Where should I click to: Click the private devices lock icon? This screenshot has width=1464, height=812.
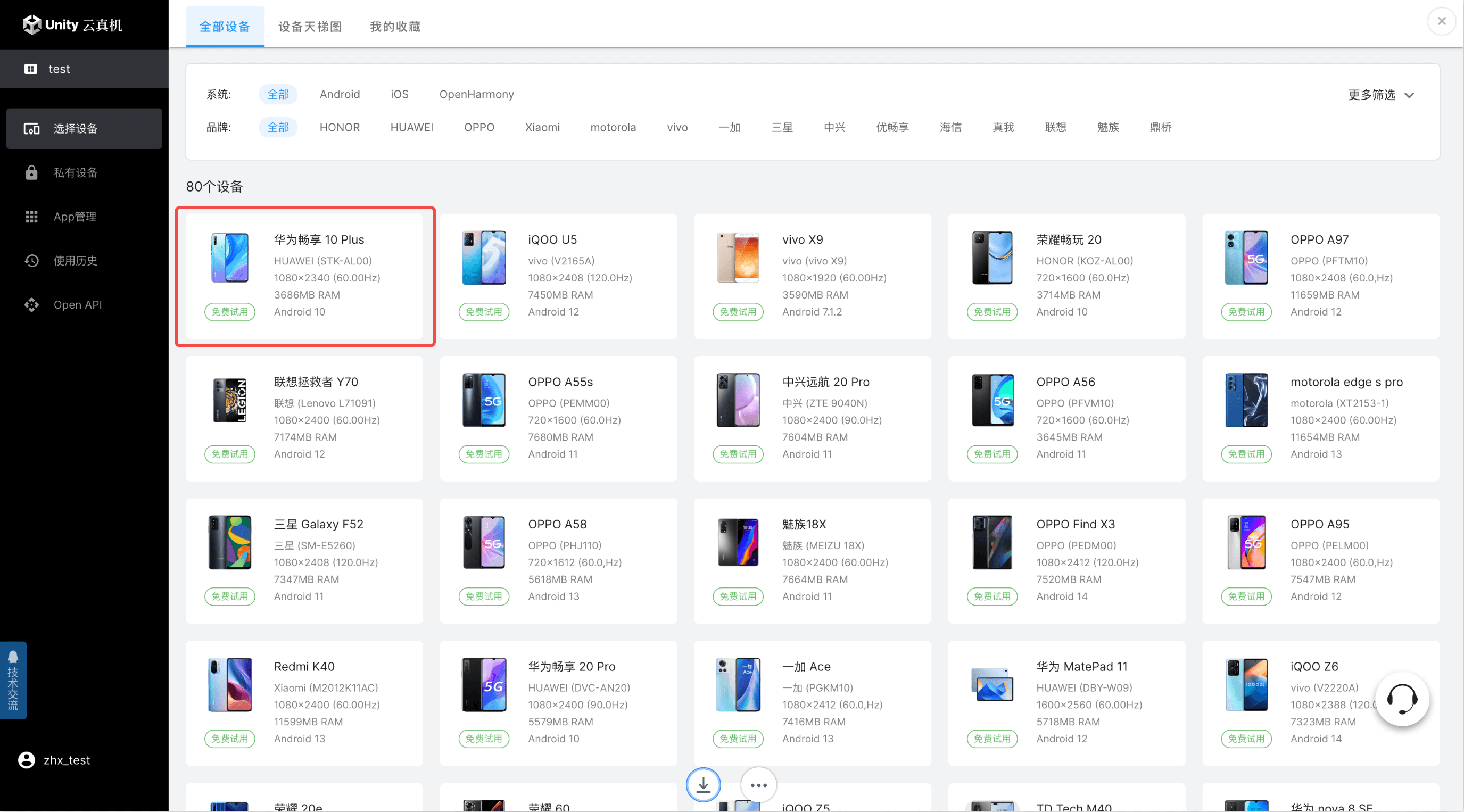[x=31, y=173]
